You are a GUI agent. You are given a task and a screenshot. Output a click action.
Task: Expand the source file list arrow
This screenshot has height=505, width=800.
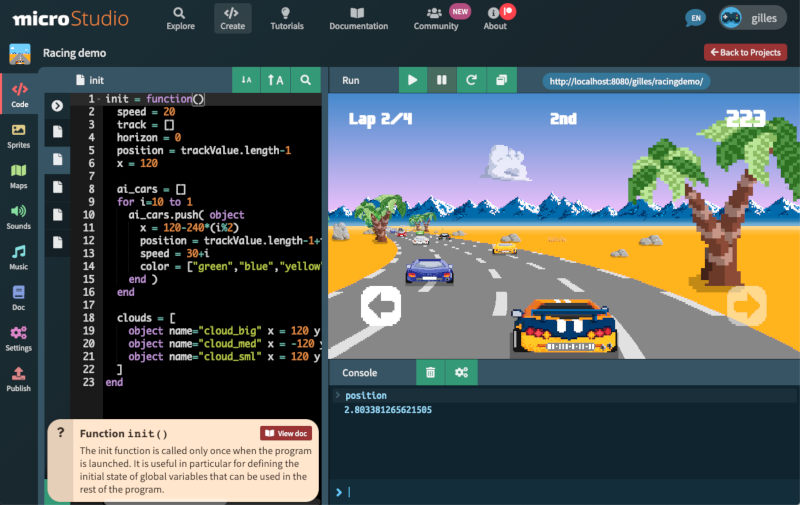[57, 105]
